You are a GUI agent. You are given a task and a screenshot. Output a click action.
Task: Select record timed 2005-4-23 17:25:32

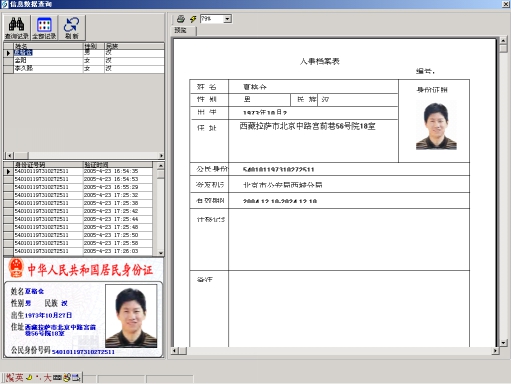(x=78, y=195)
